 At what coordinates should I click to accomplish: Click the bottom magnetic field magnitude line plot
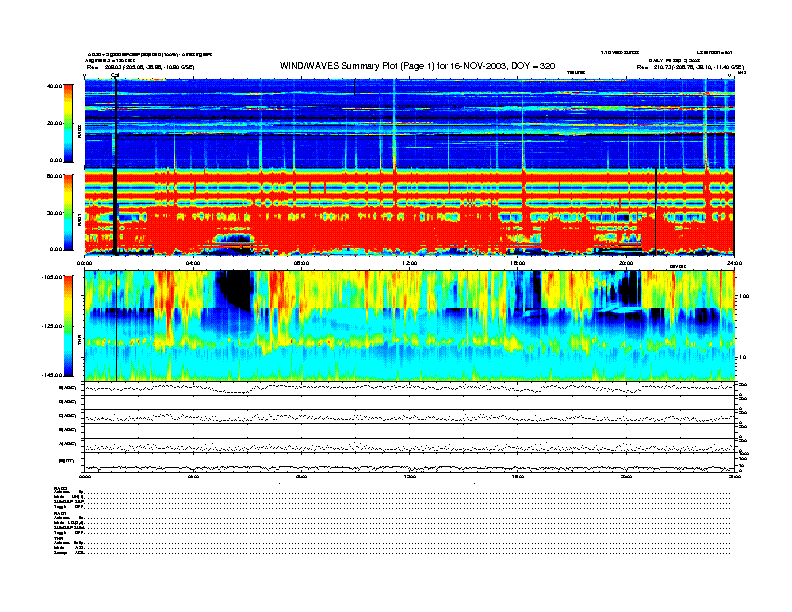pyautogui.click(x=409, y=462)
